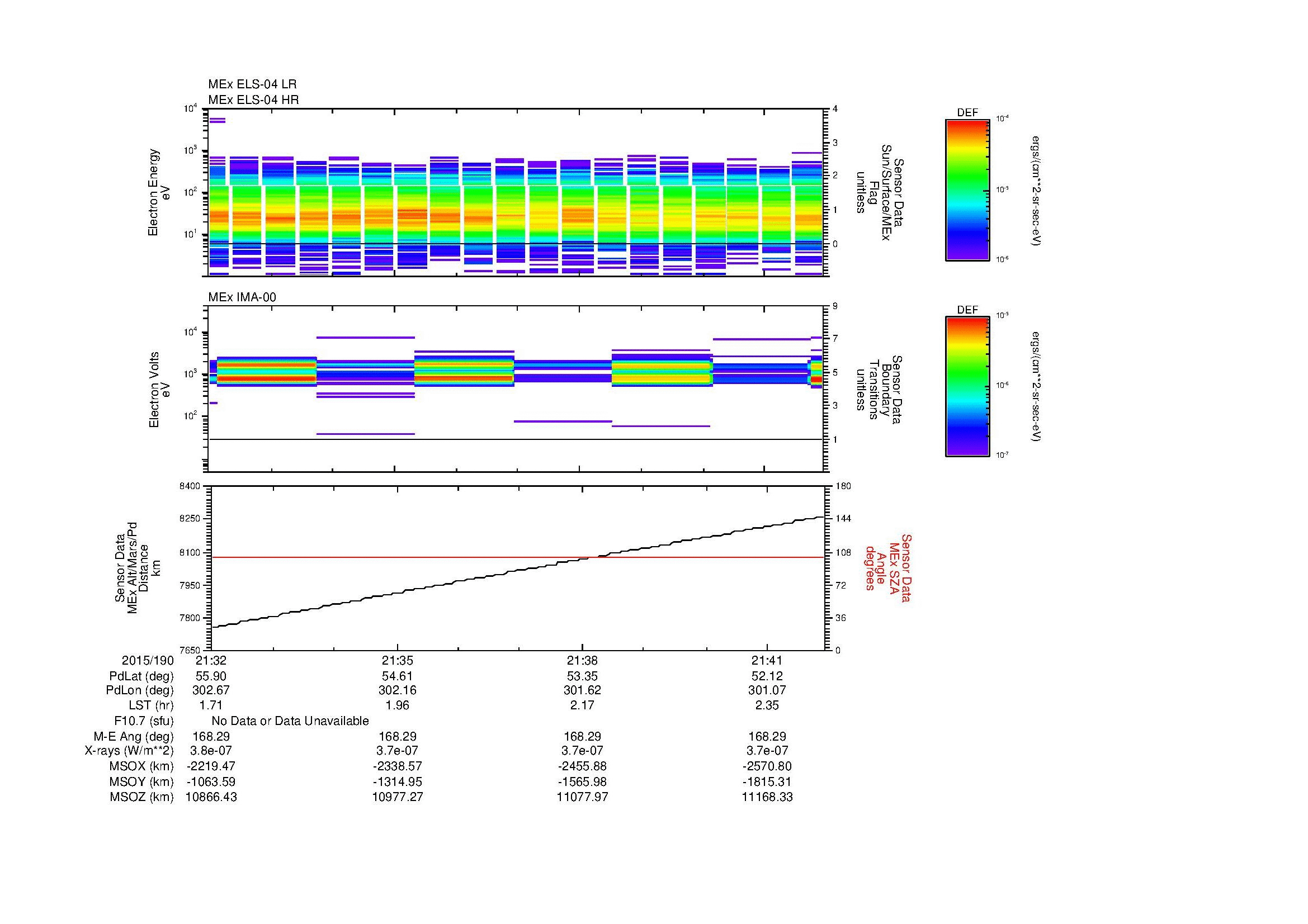The image size is (1308, 924).
Task: Click the 'MEx ELS-04 LR' plot title
Action: click(x=252, y=84)
